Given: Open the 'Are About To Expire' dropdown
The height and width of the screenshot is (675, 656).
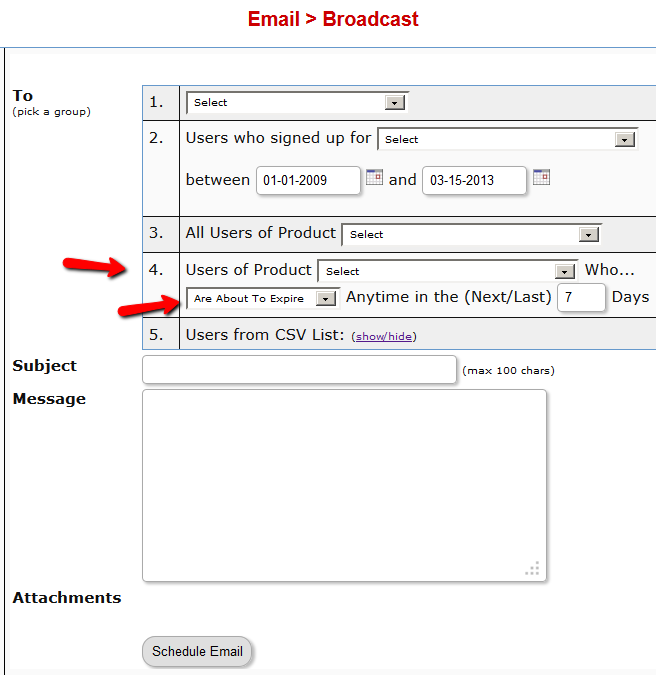Looking at the screenshot, I should point(263,298).
